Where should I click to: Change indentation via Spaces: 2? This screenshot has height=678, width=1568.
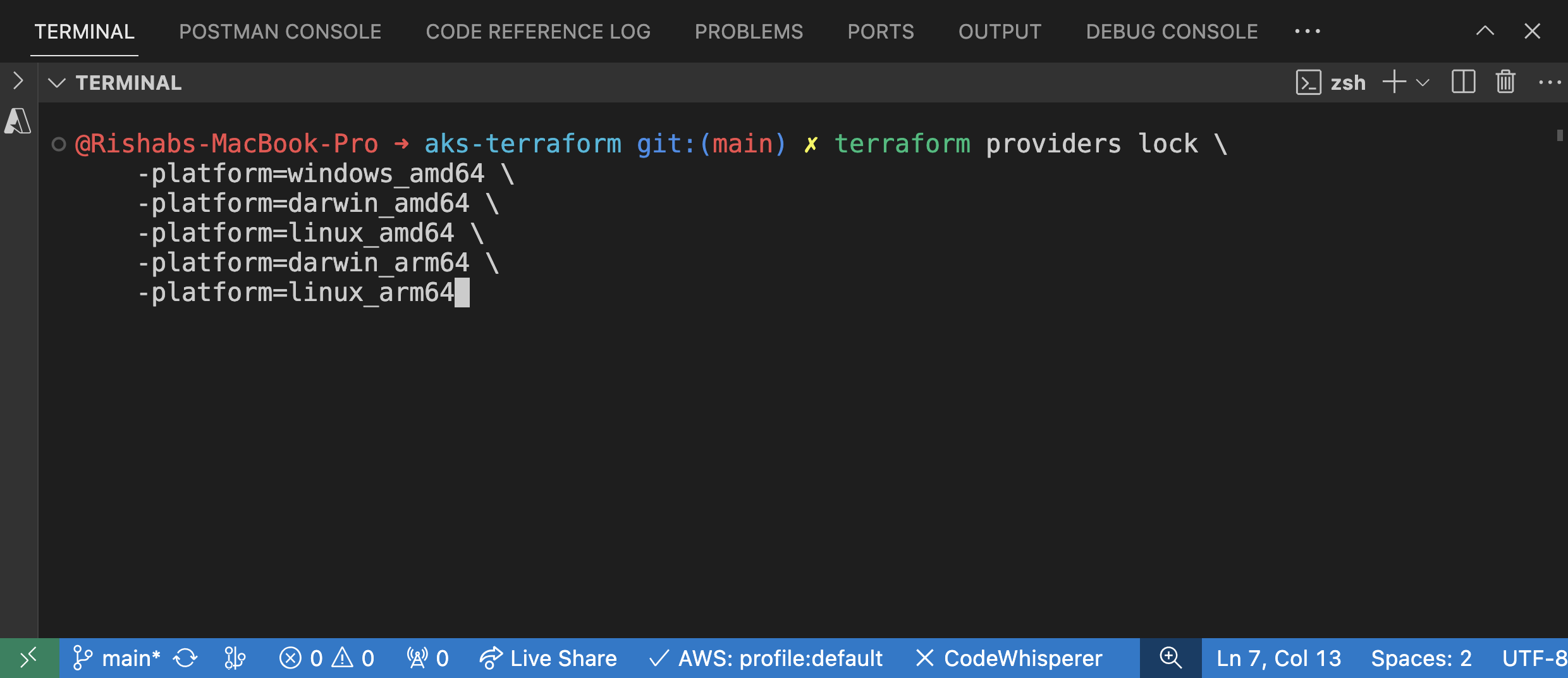[x=1421, y=658]
